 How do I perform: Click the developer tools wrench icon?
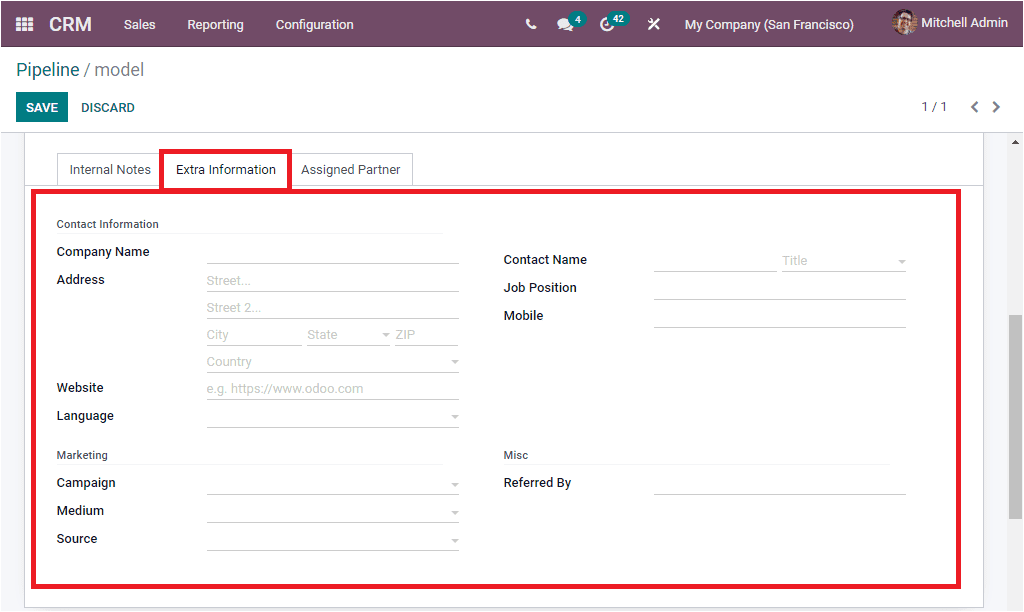[x=653, y=23]
